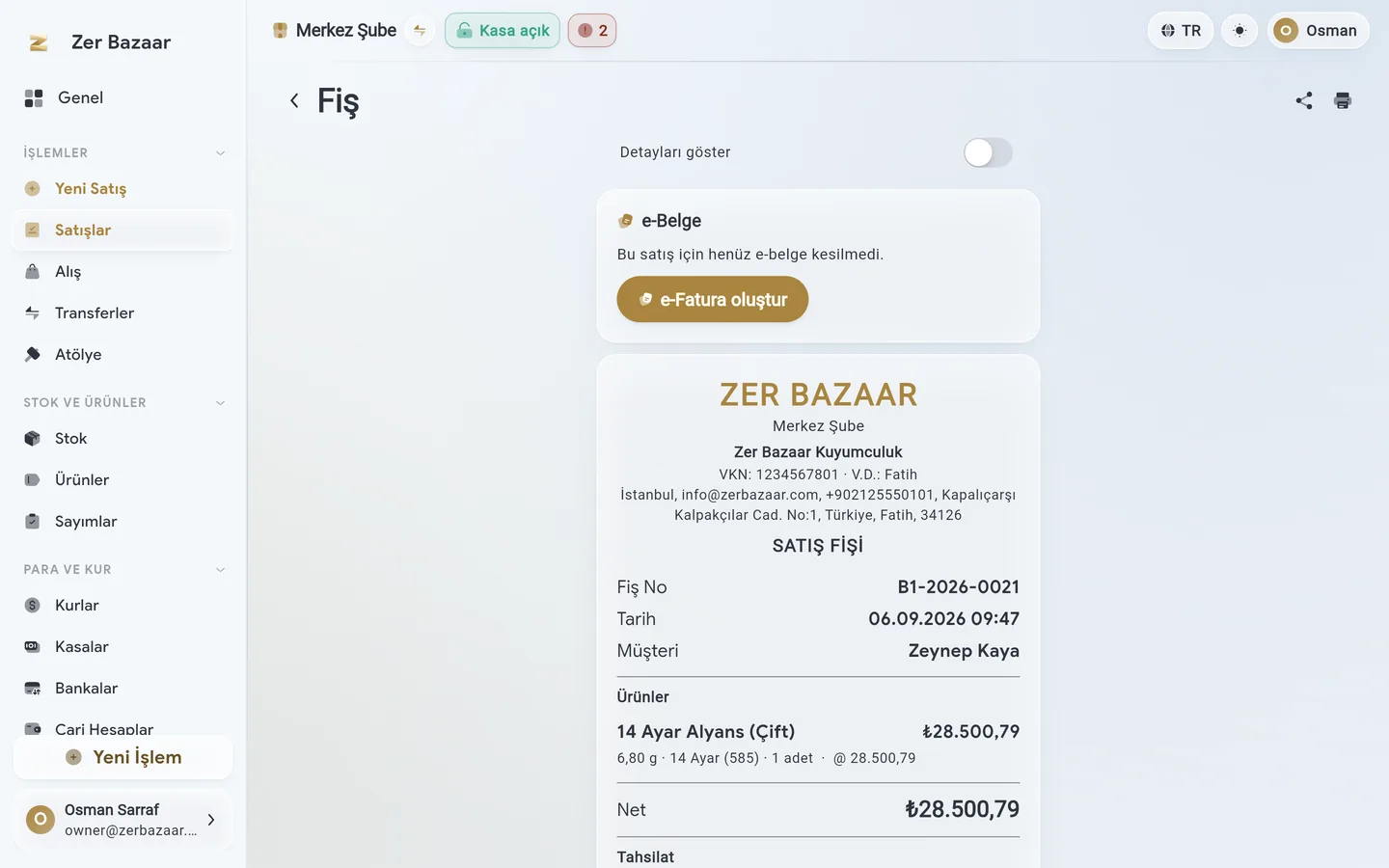Collapse the STOK VE ÜRÜNLER section

pos(220,402)
